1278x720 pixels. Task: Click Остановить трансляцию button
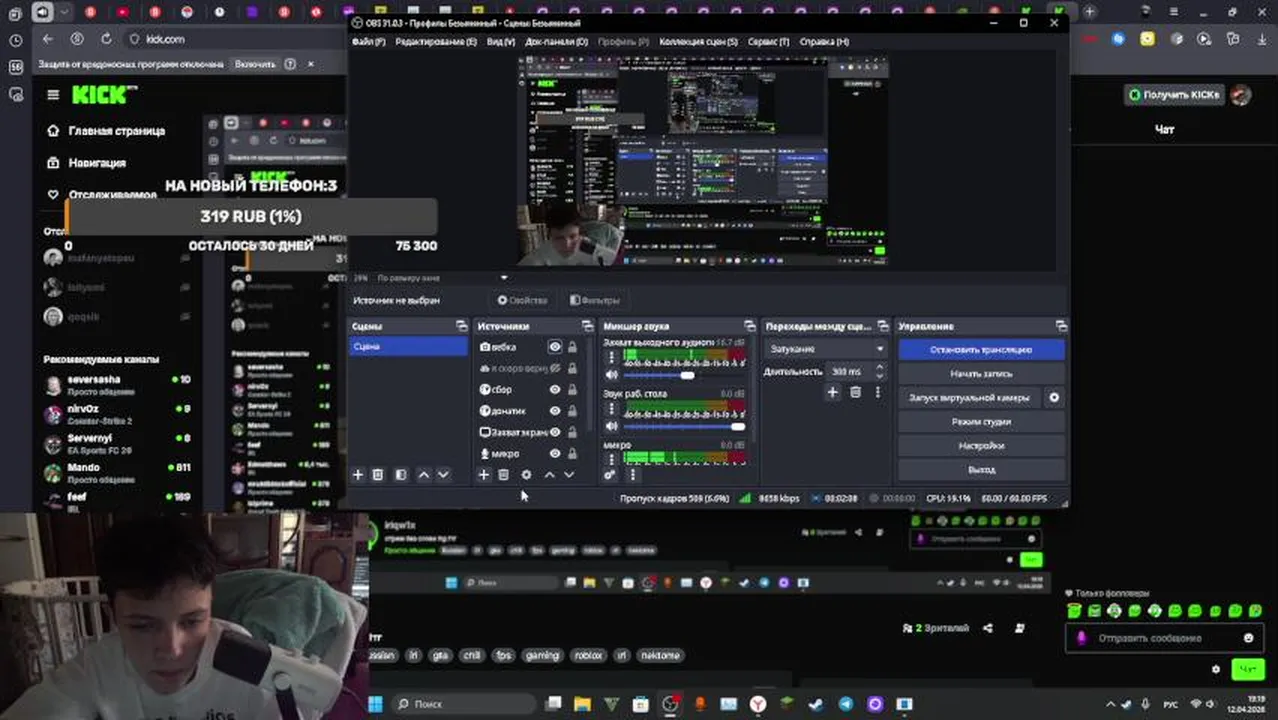point(981,350)
